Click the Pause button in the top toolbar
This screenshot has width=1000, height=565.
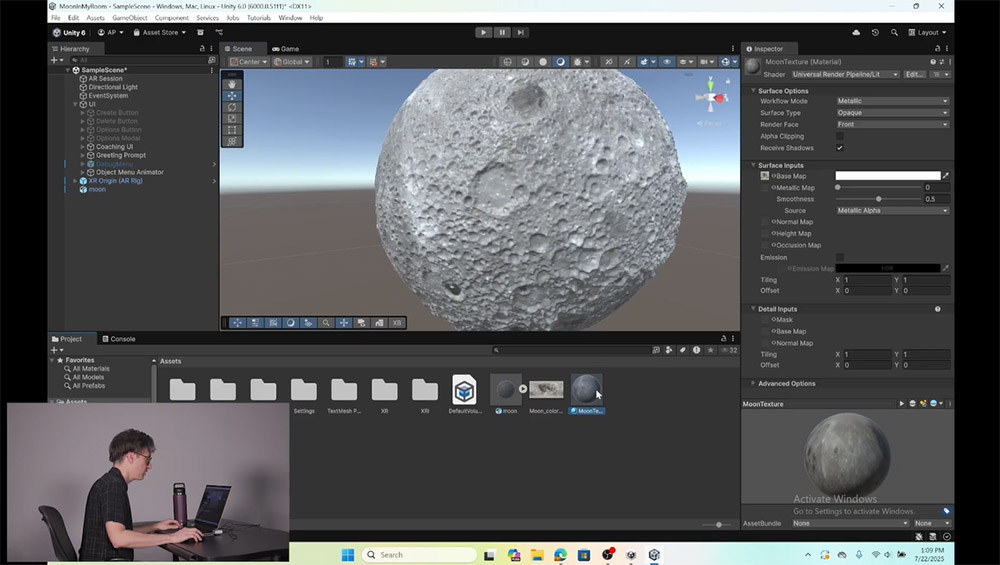[x=502, y=32]
